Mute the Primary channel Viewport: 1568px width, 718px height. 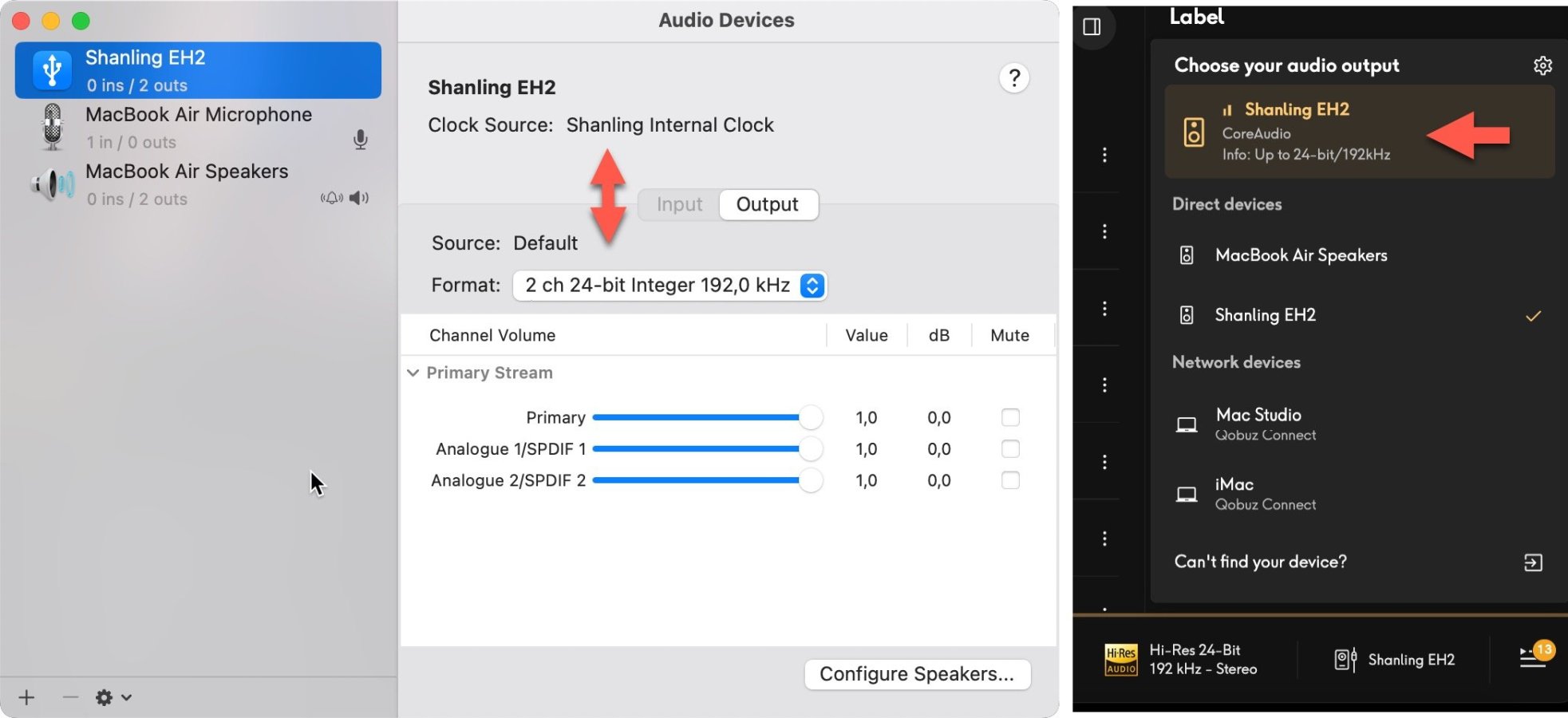pyautogui.click(x=1010, y=417)
